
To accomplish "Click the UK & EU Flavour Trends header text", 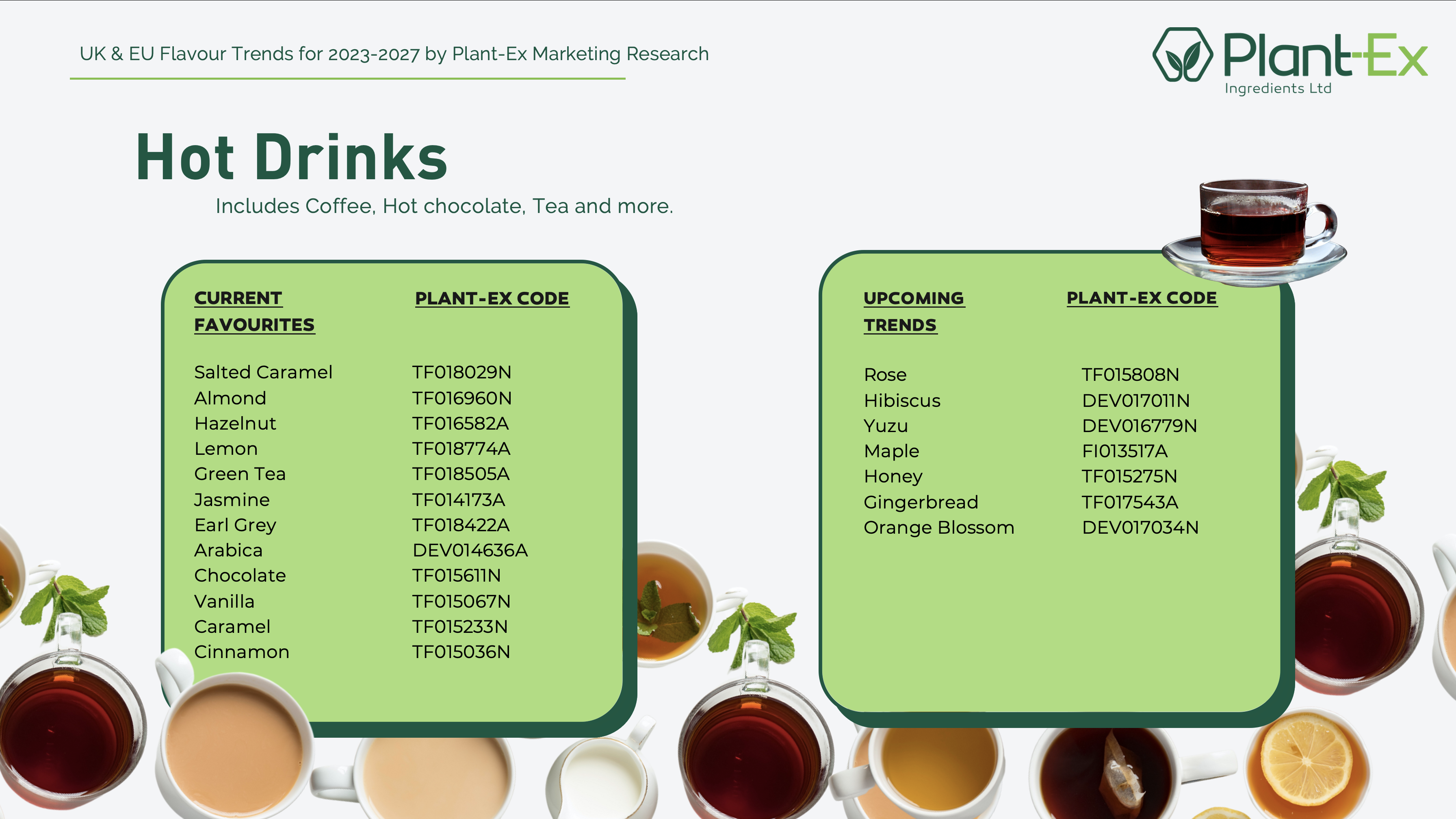I will tap(394, 54).
